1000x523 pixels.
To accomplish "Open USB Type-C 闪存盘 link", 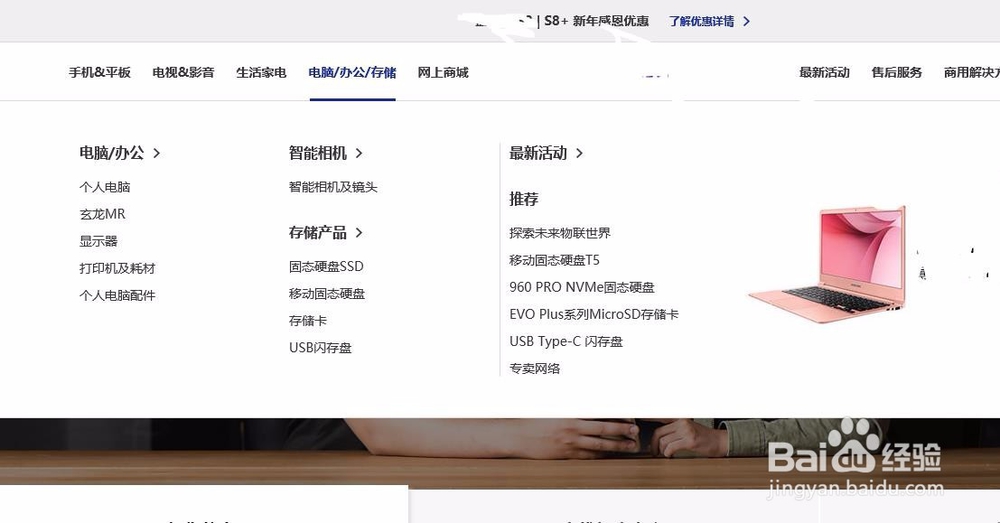I will click(566, 341).
